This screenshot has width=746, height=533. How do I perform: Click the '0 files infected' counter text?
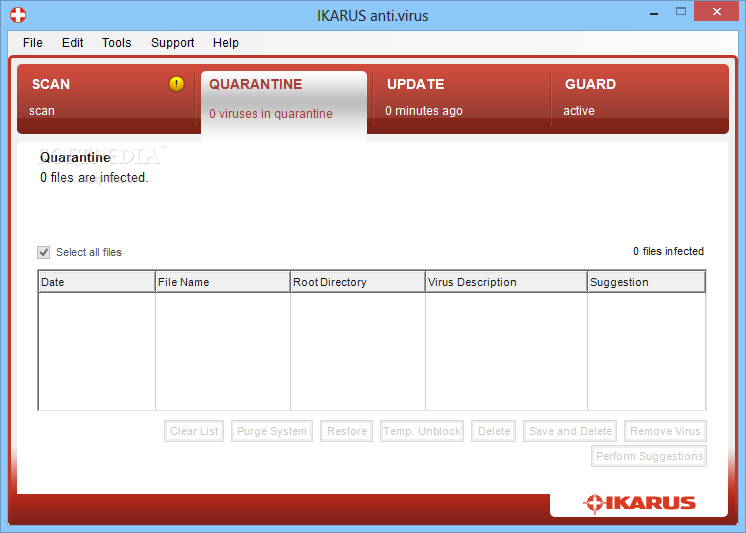coord(668,251)
